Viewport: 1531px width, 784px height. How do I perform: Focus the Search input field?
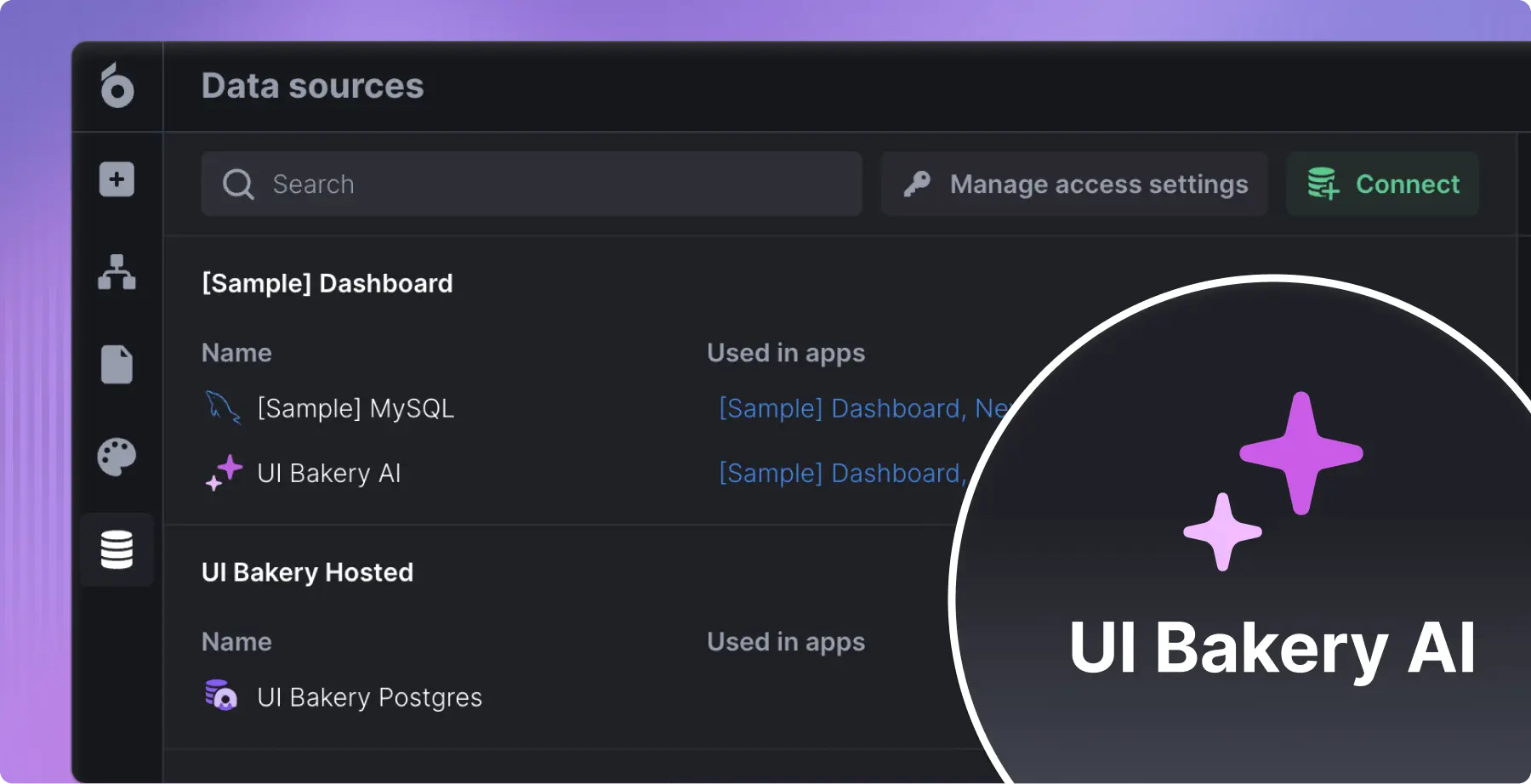[532, 184]
